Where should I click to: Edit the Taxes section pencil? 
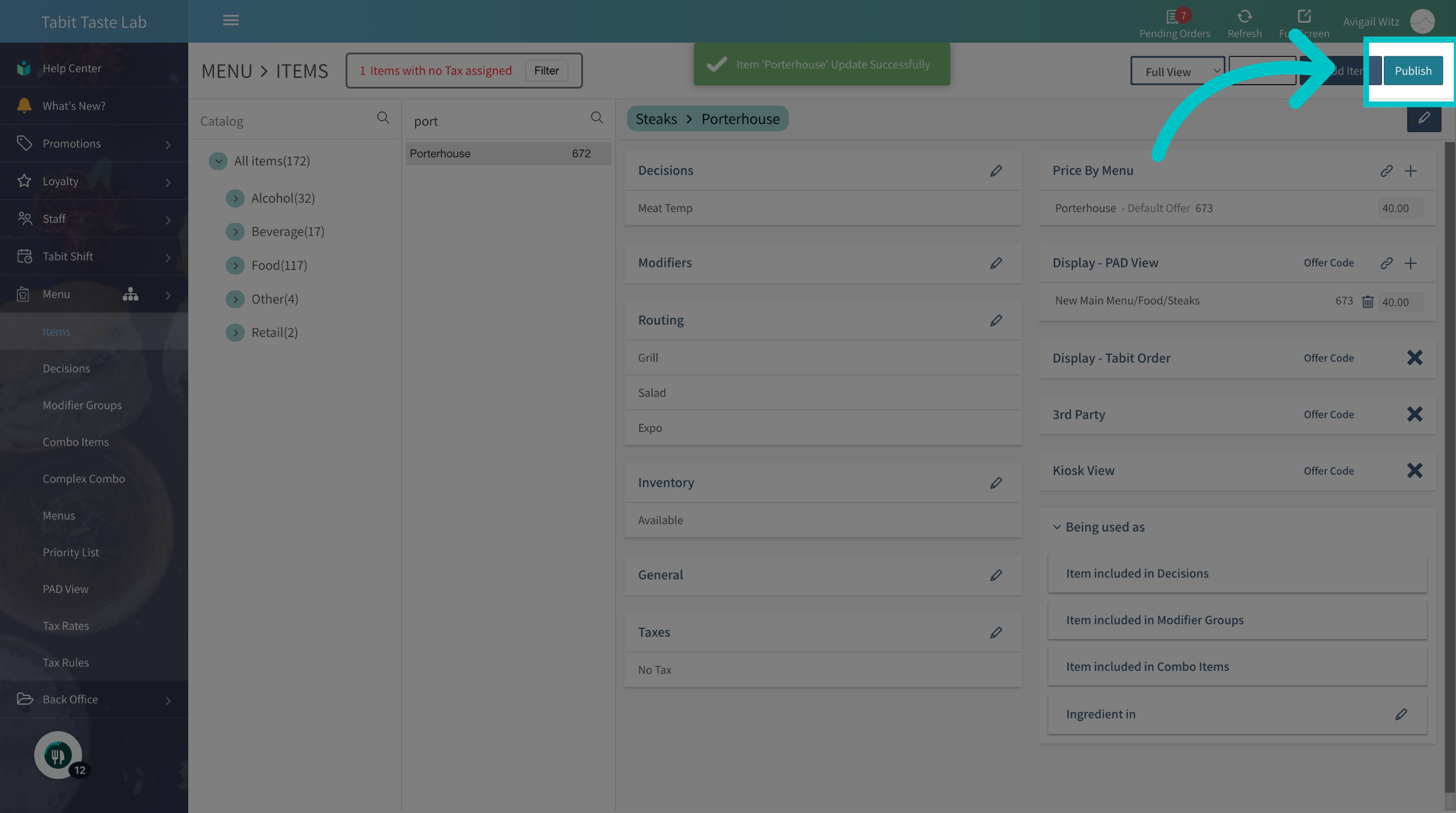(x=996, y=632)
